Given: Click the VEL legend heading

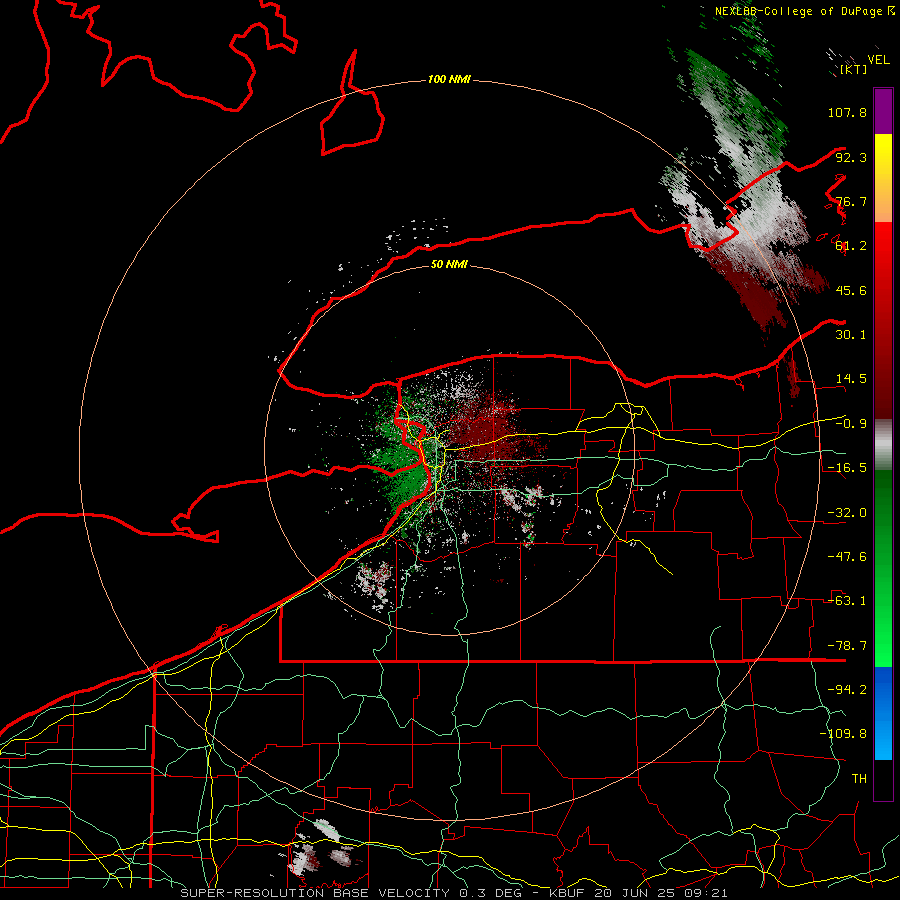Looking at the screenshot, I should point(878,59).
